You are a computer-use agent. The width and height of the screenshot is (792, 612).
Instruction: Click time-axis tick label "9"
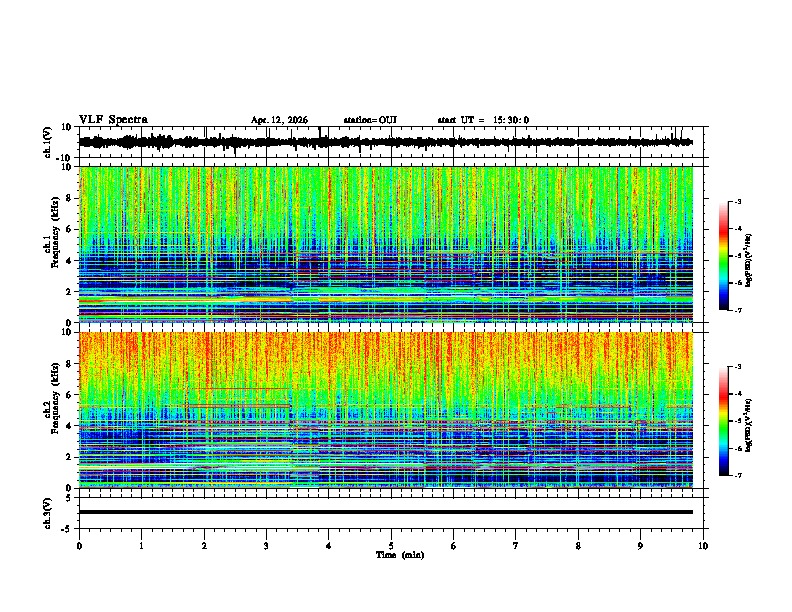click(640, 546)
